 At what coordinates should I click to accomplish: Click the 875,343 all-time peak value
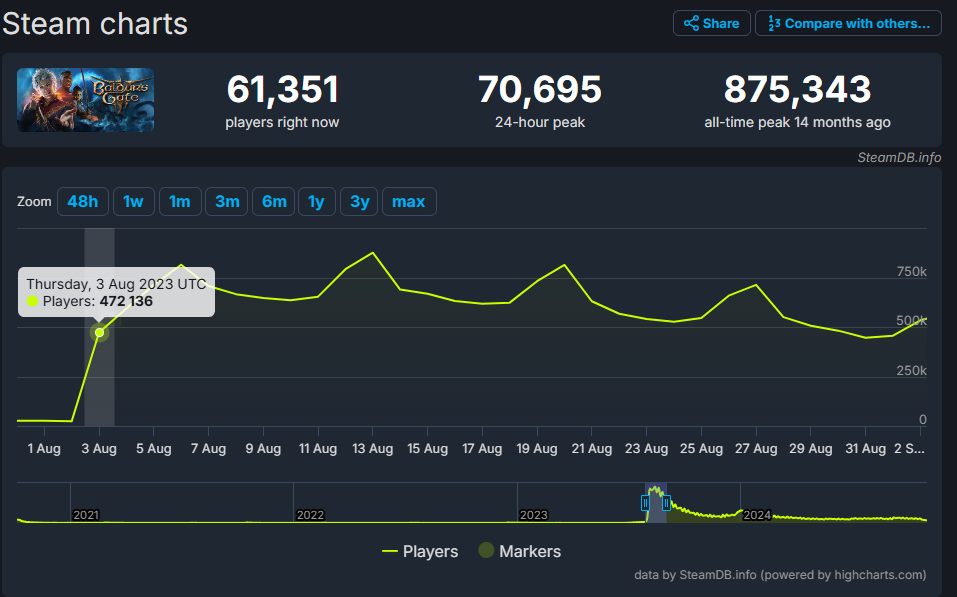coord(797,90)
